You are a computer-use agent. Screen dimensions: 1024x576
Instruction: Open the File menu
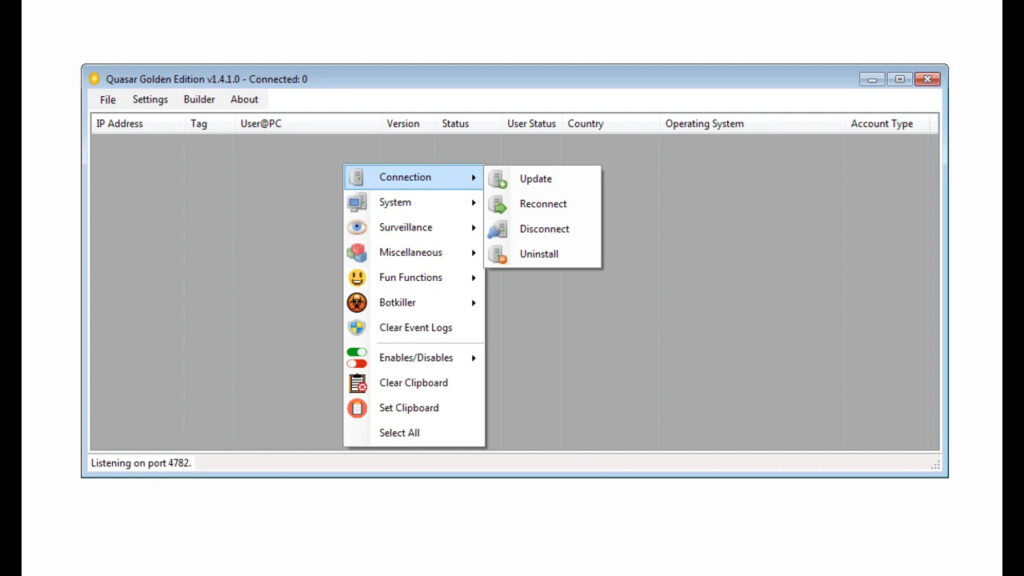tap(108, 99)
